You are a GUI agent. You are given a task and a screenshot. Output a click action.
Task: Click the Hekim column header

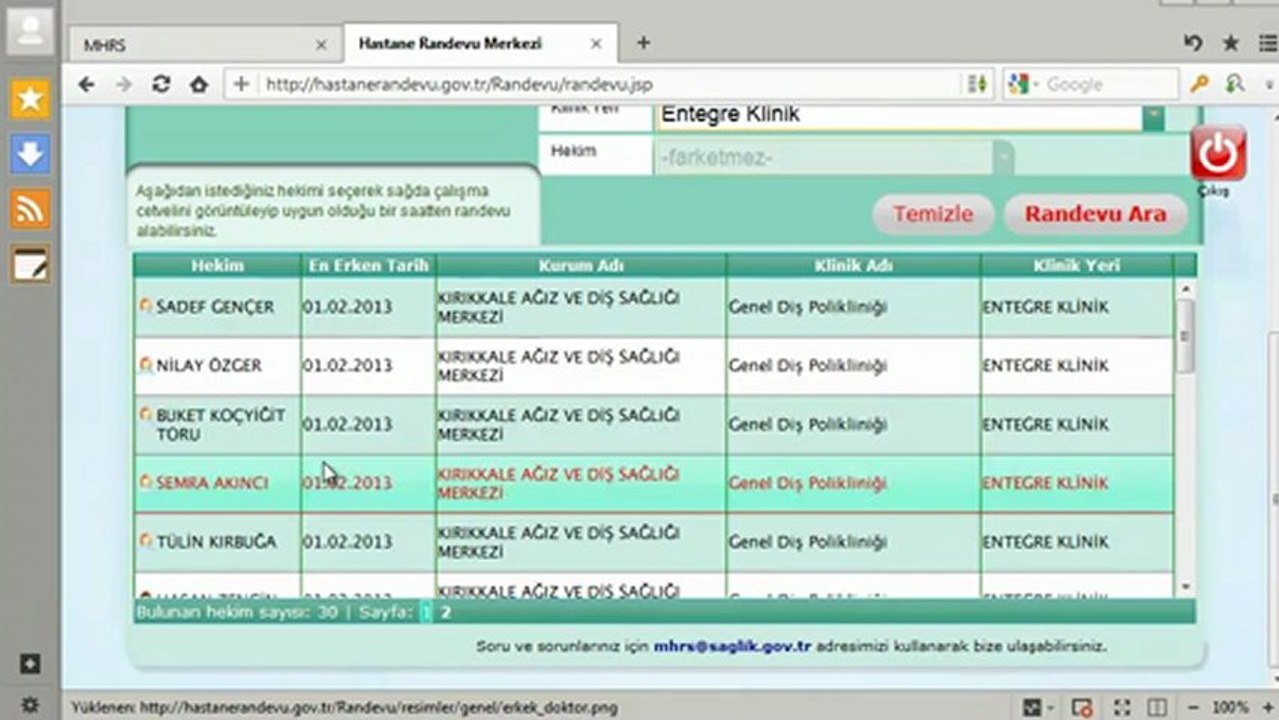point(217,265)
